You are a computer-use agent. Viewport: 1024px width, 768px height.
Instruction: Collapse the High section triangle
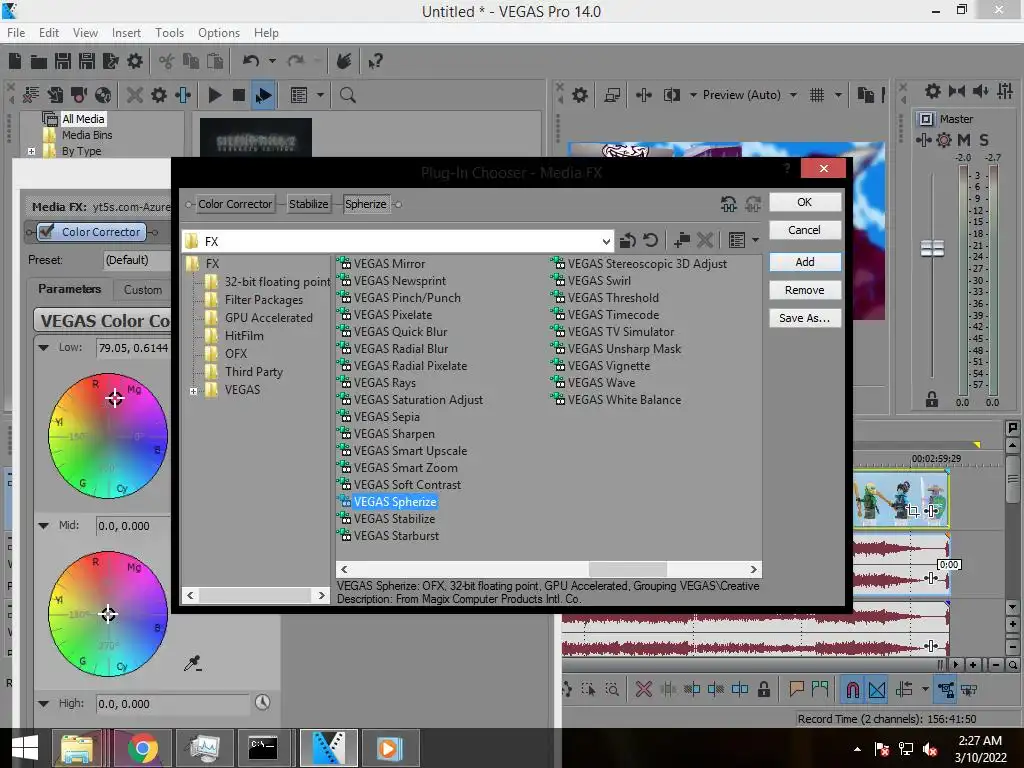coord(43,703)
